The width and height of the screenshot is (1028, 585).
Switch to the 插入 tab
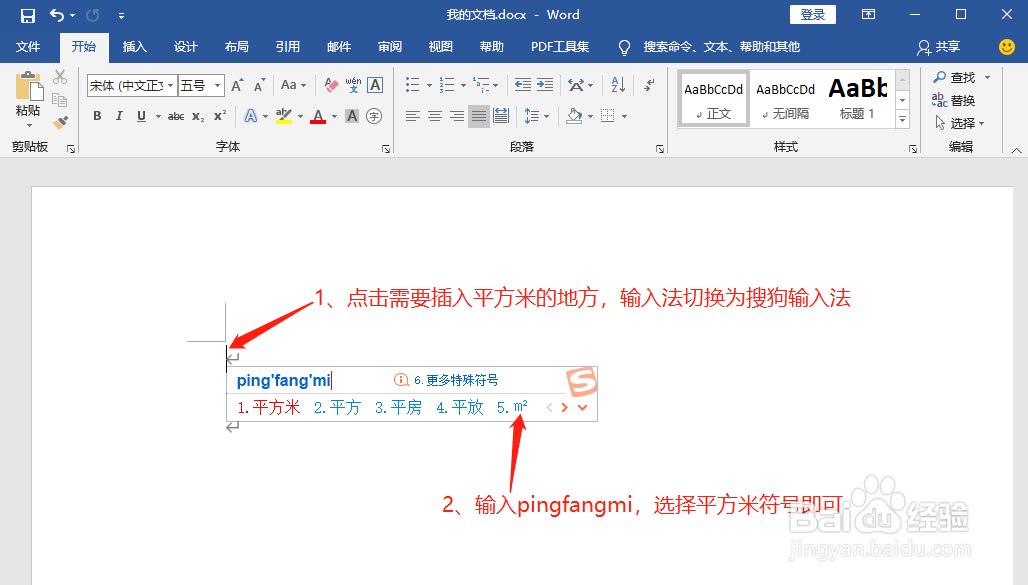click(134, 47)
